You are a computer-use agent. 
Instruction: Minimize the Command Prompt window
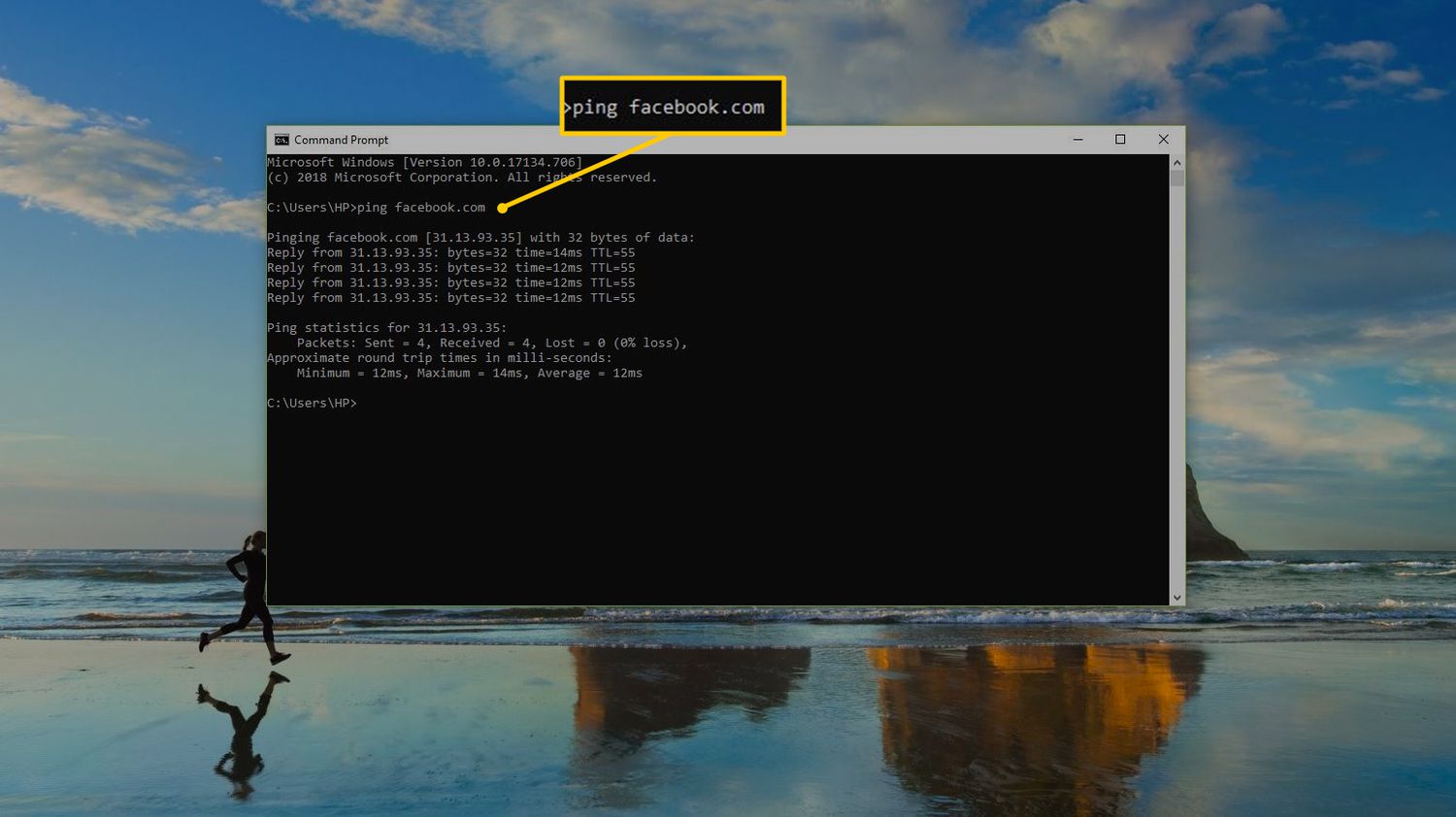coord(1077,140)
